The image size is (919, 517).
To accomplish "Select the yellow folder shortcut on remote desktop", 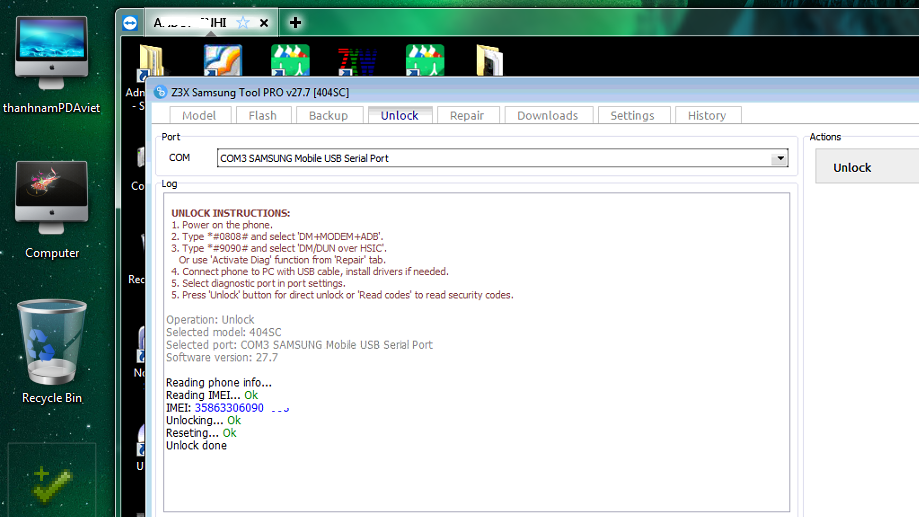I will click(151, 61).
